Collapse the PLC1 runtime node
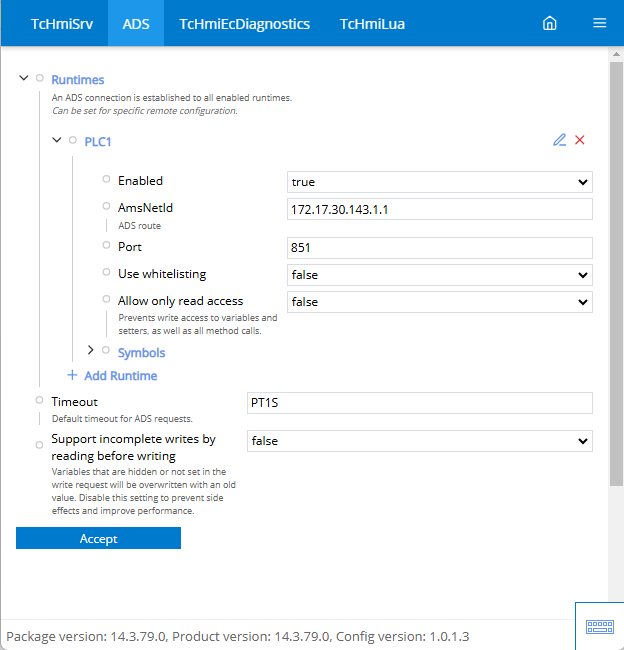The width and height of the screenshot is (624, 650). (57, 140)
